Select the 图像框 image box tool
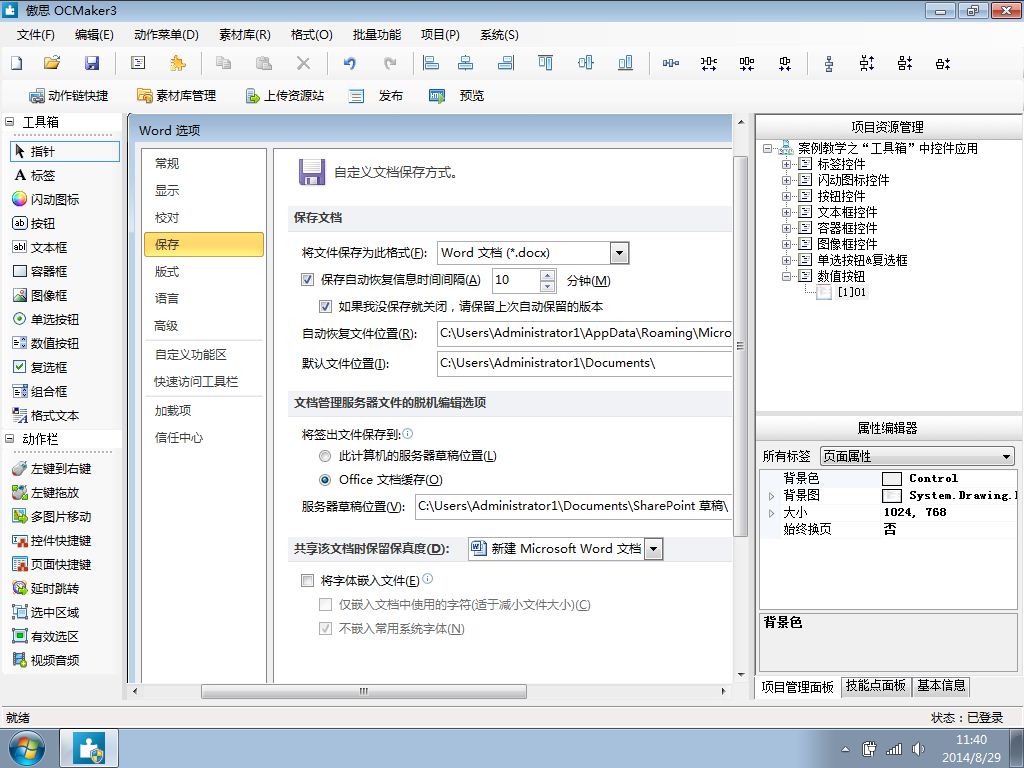The width and height of the screenshot is (1024, 768). pos(40,296)
